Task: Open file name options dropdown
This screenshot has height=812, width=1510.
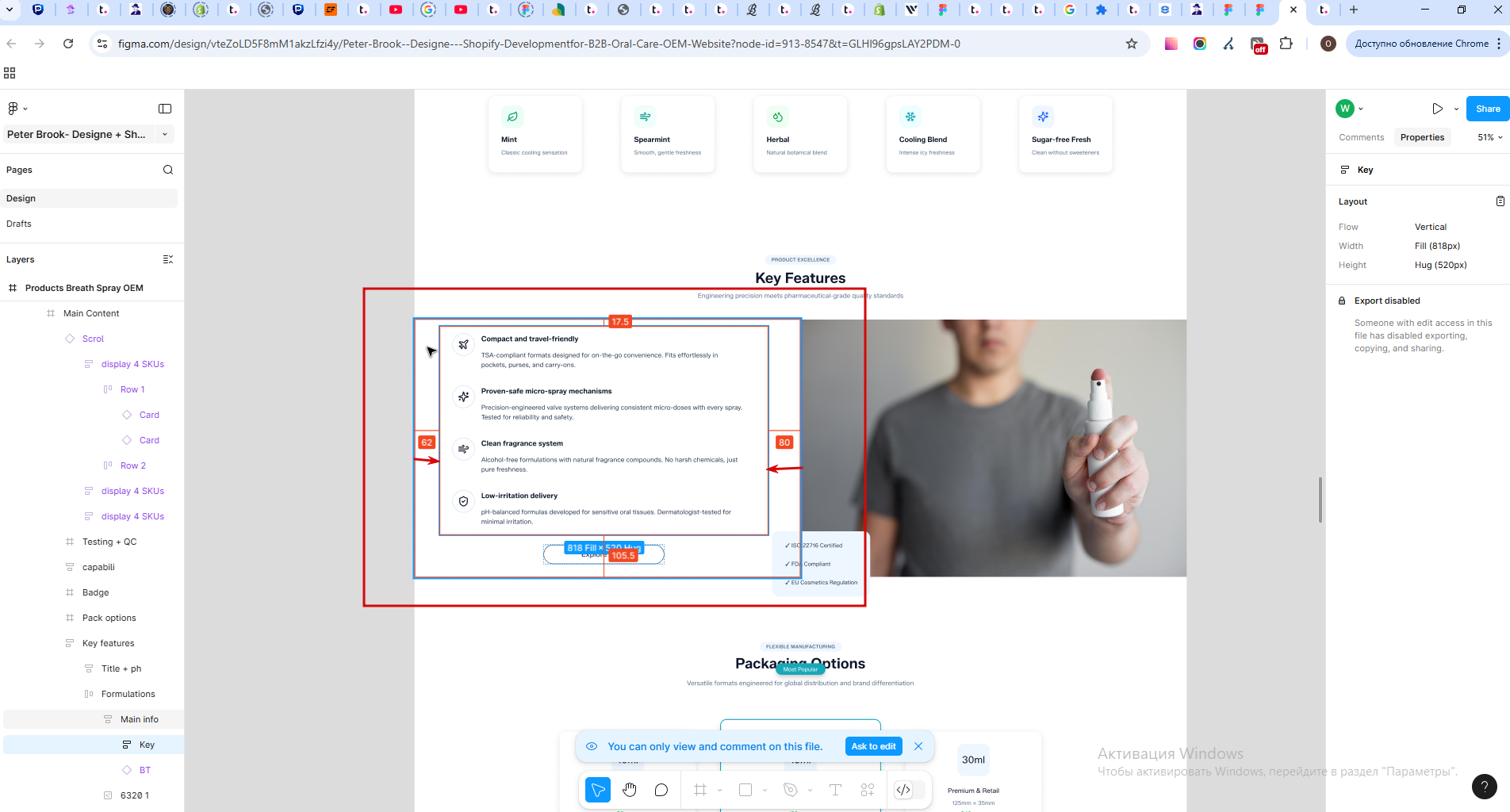Action: pos(165,135)
